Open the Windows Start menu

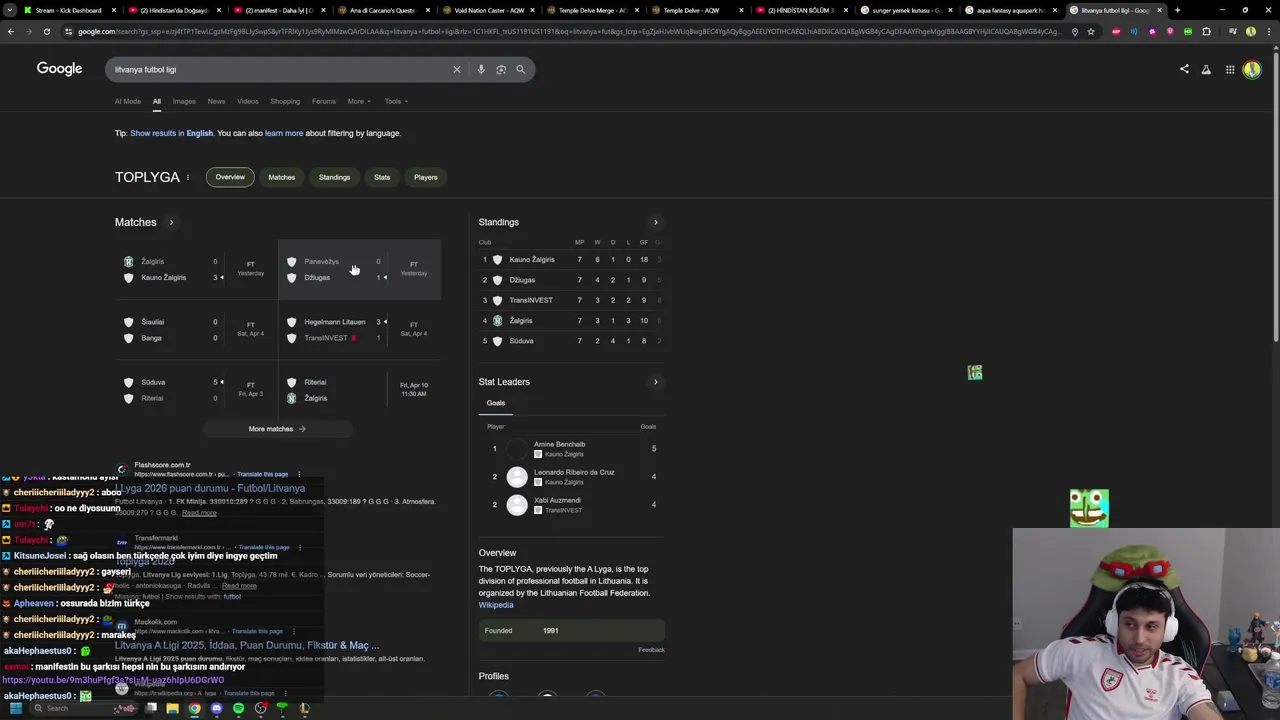(x=15, y=708)
